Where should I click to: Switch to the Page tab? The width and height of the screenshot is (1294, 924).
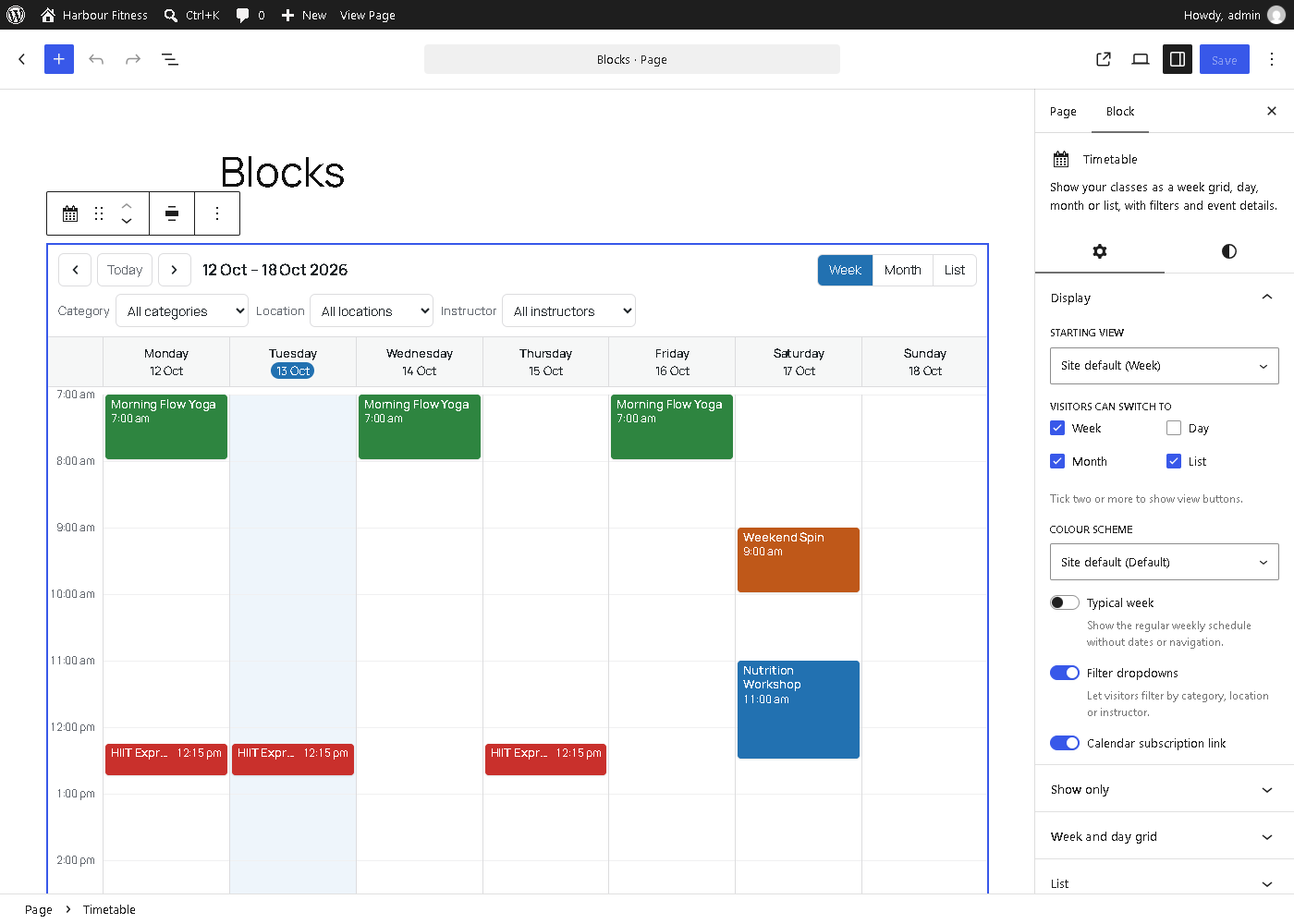coord(1063,111)
